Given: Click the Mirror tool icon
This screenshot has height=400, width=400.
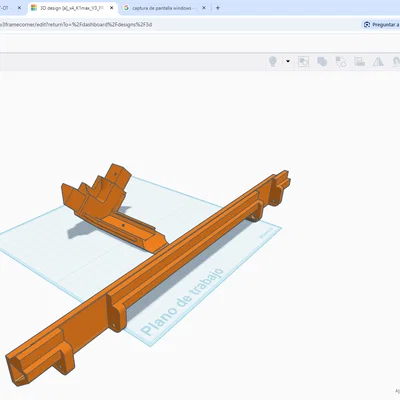Looking at the screenshot, I should pos(378,62).
